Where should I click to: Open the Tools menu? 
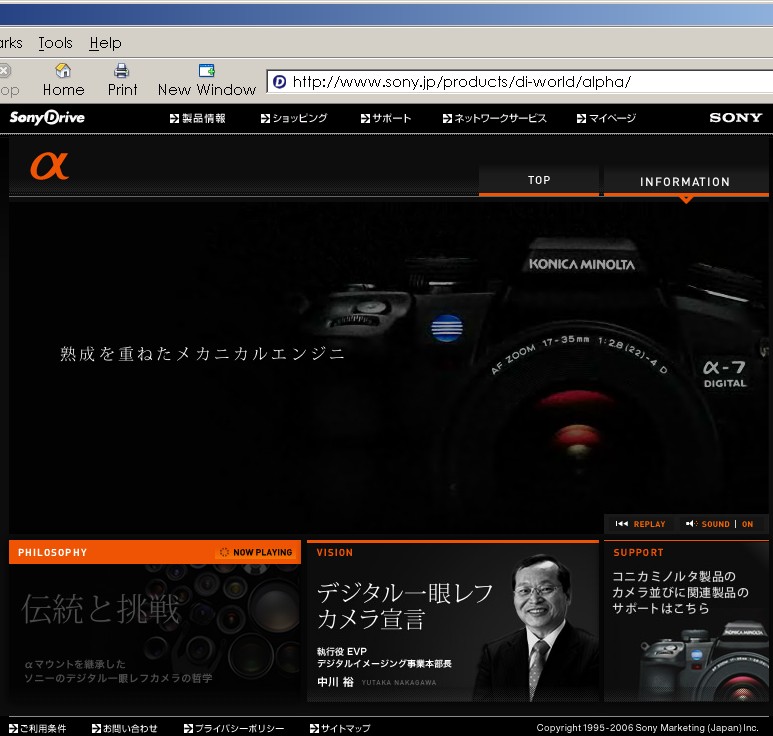(x=56, y=43)
